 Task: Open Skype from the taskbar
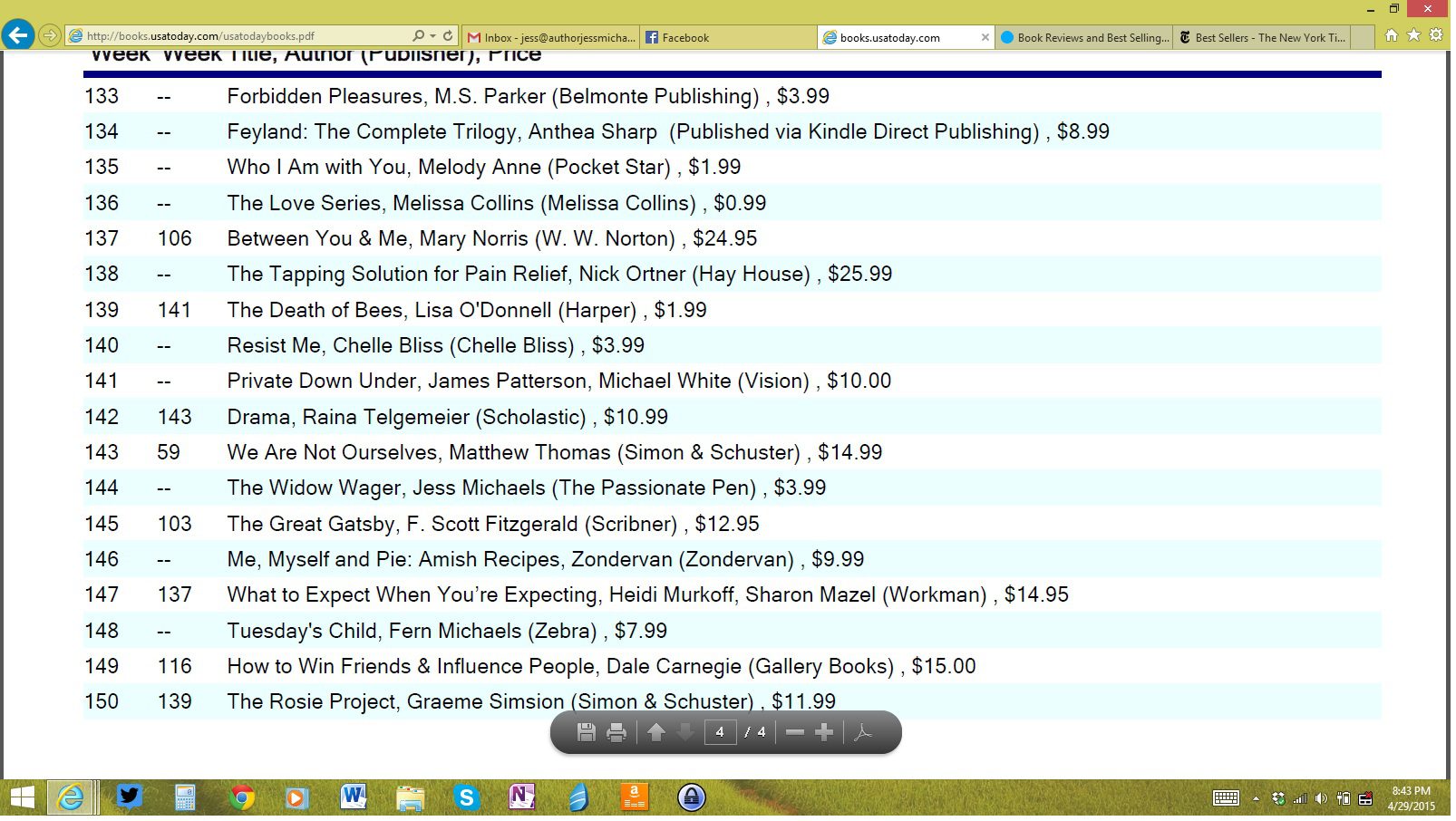tap(466, 797)
